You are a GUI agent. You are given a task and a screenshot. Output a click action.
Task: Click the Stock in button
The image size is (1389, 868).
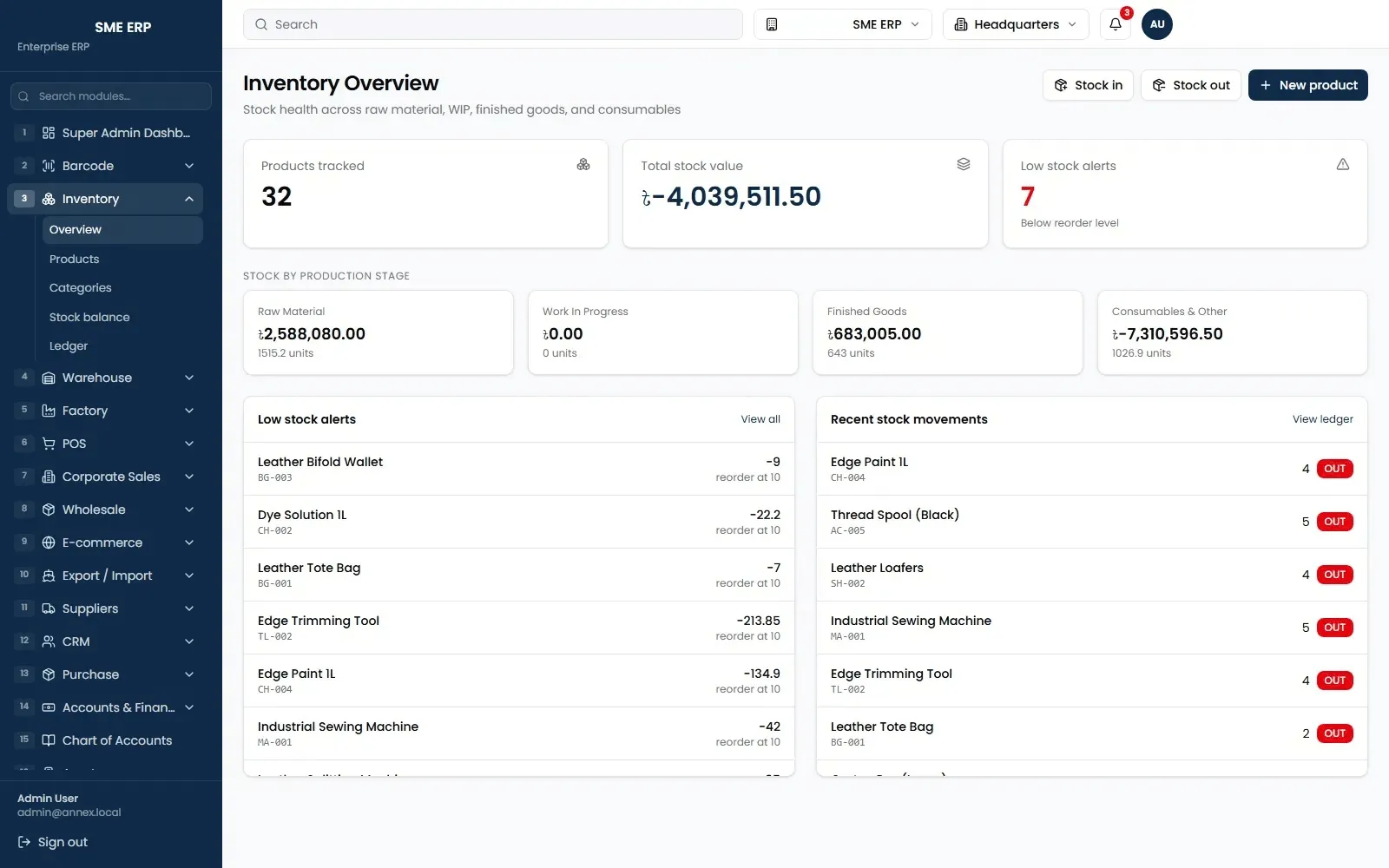1088,85
